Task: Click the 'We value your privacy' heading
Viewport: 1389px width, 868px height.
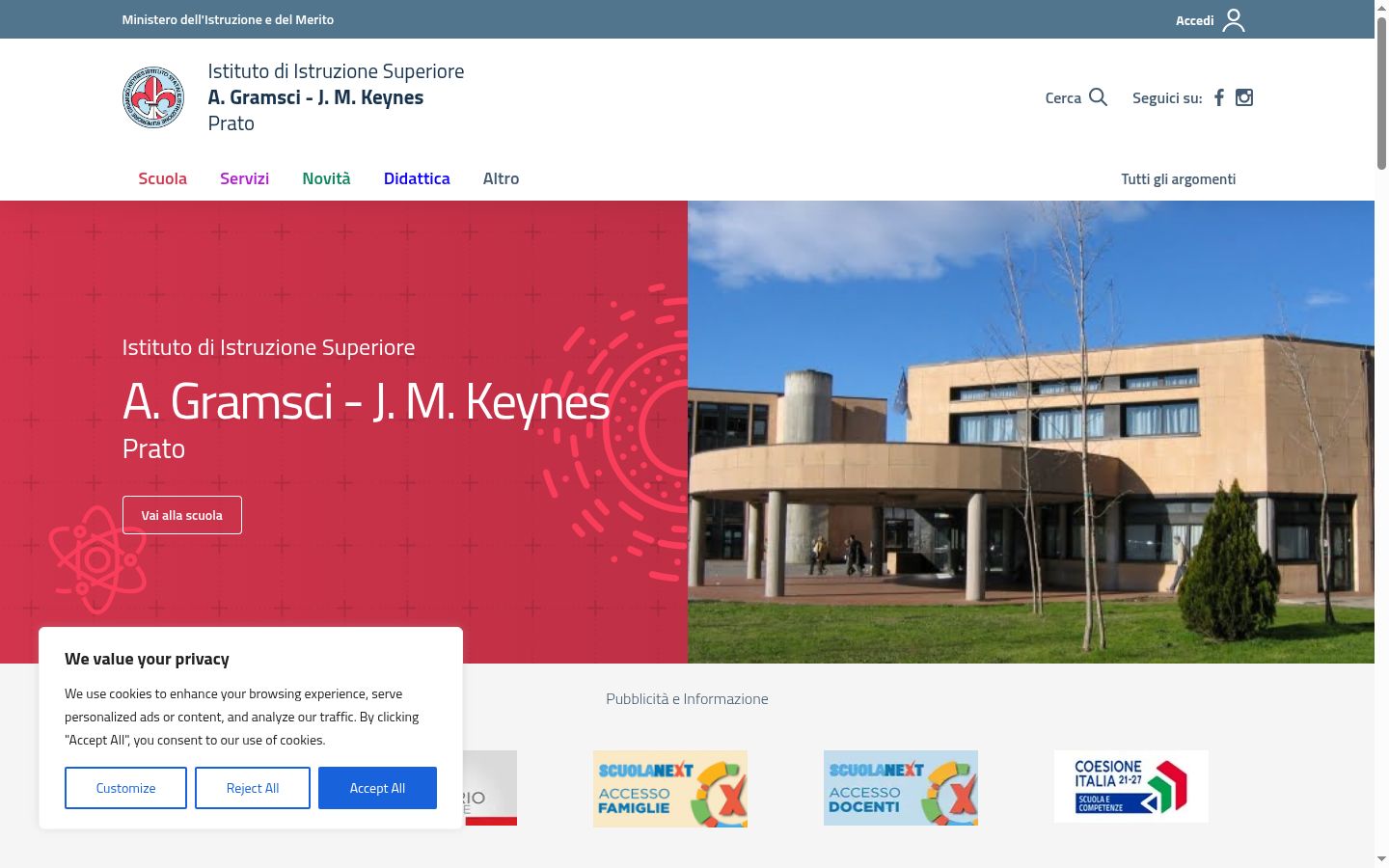Action: click(147, 659)
